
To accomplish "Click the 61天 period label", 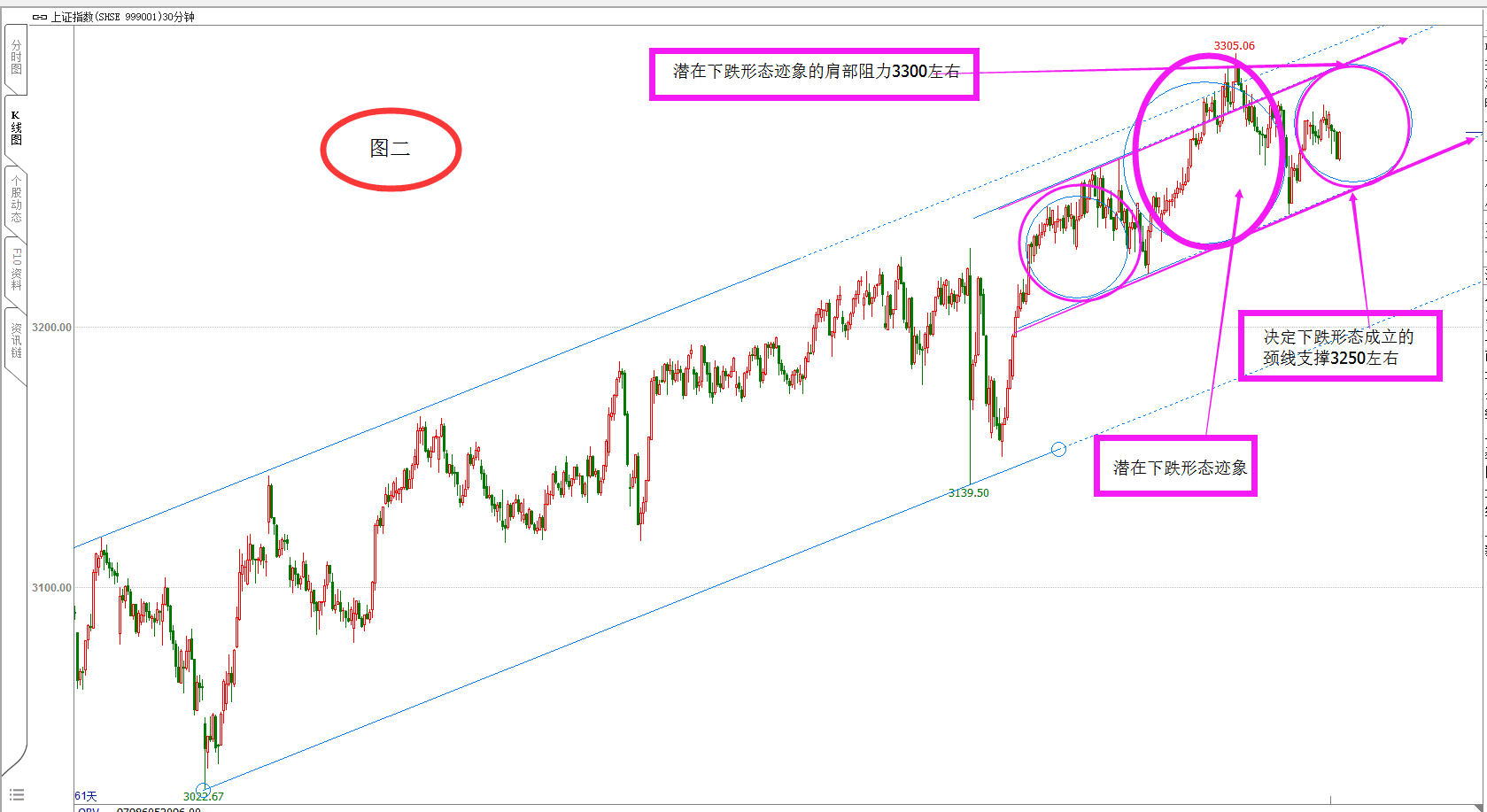I will 86,797.
